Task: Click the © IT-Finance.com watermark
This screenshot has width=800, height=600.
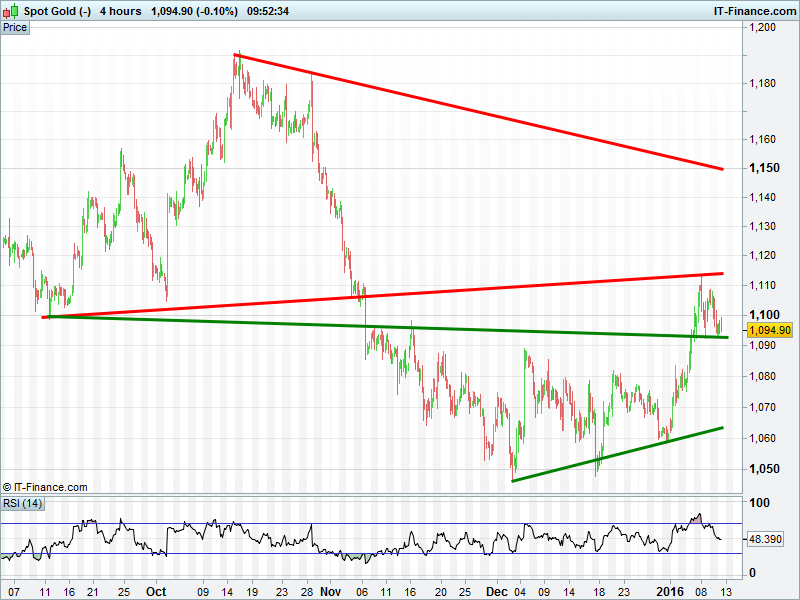Action: pyautogui.click(x=45, y=487)
